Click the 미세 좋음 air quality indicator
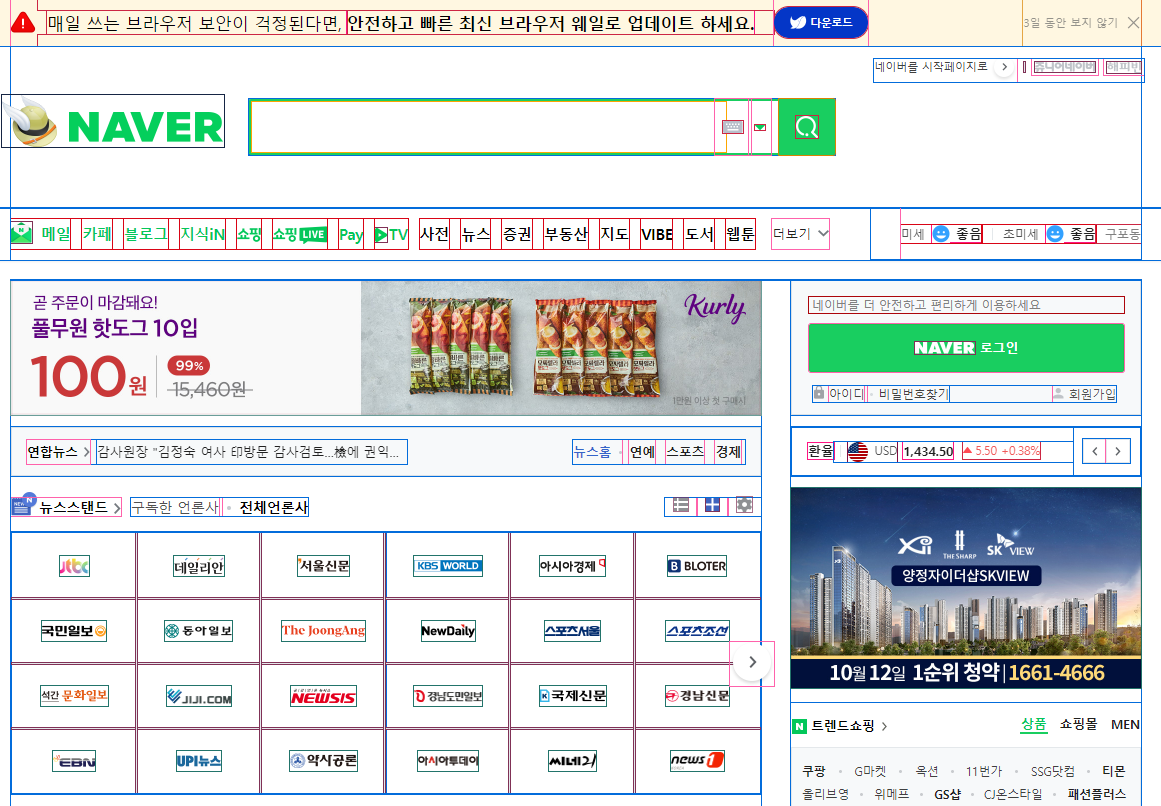 941,234
